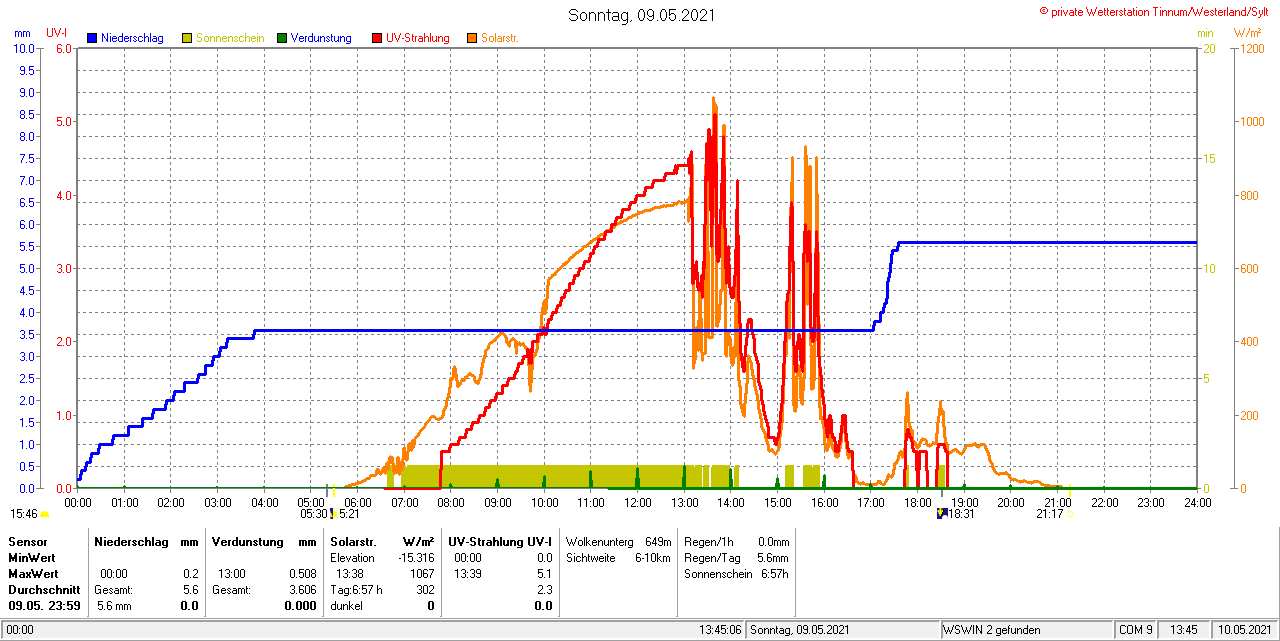Click the red 'UV-I' axis unit label
This screenshot has height=641, width=1280.
point(57,33)
